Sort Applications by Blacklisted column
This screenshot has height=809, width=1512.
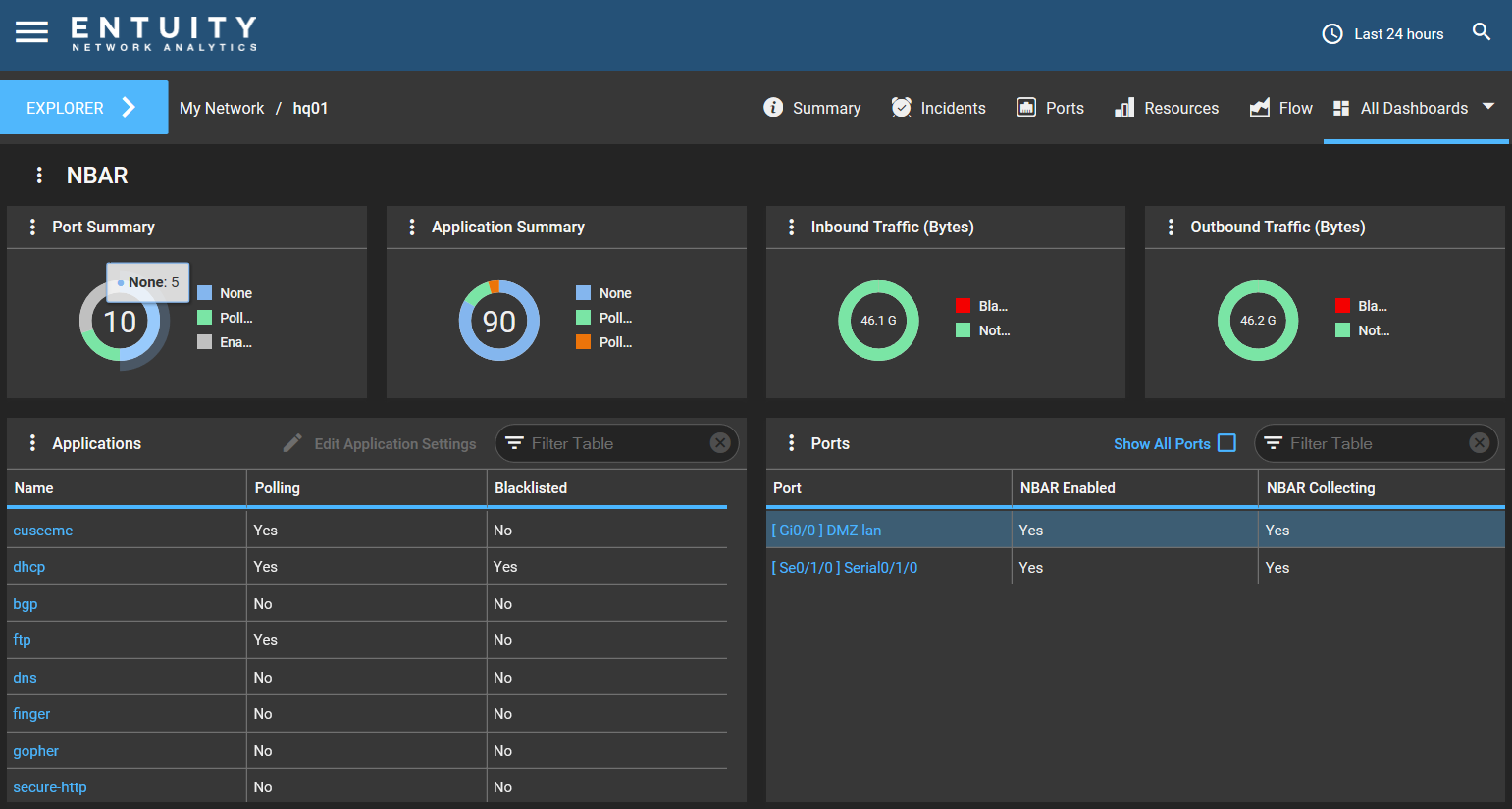pyautogui.click(x=607, y=488)
